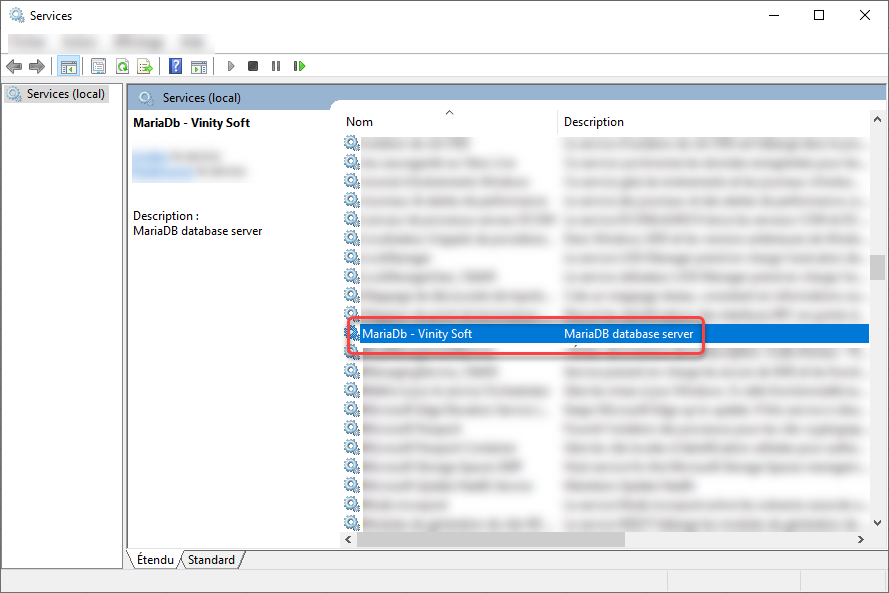Image resolution: width=889 pixels, height=593 pixels.
Task: Click the MariaDb - Vinity Soft heading in details pane
Action: [x=192, y=123]
